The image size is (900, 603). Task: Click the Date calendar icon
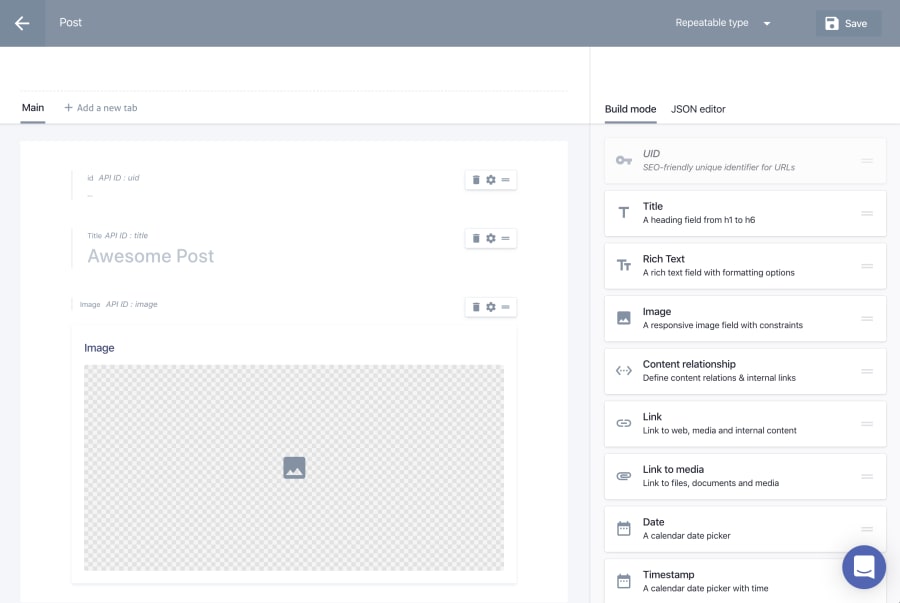(624, 528)
